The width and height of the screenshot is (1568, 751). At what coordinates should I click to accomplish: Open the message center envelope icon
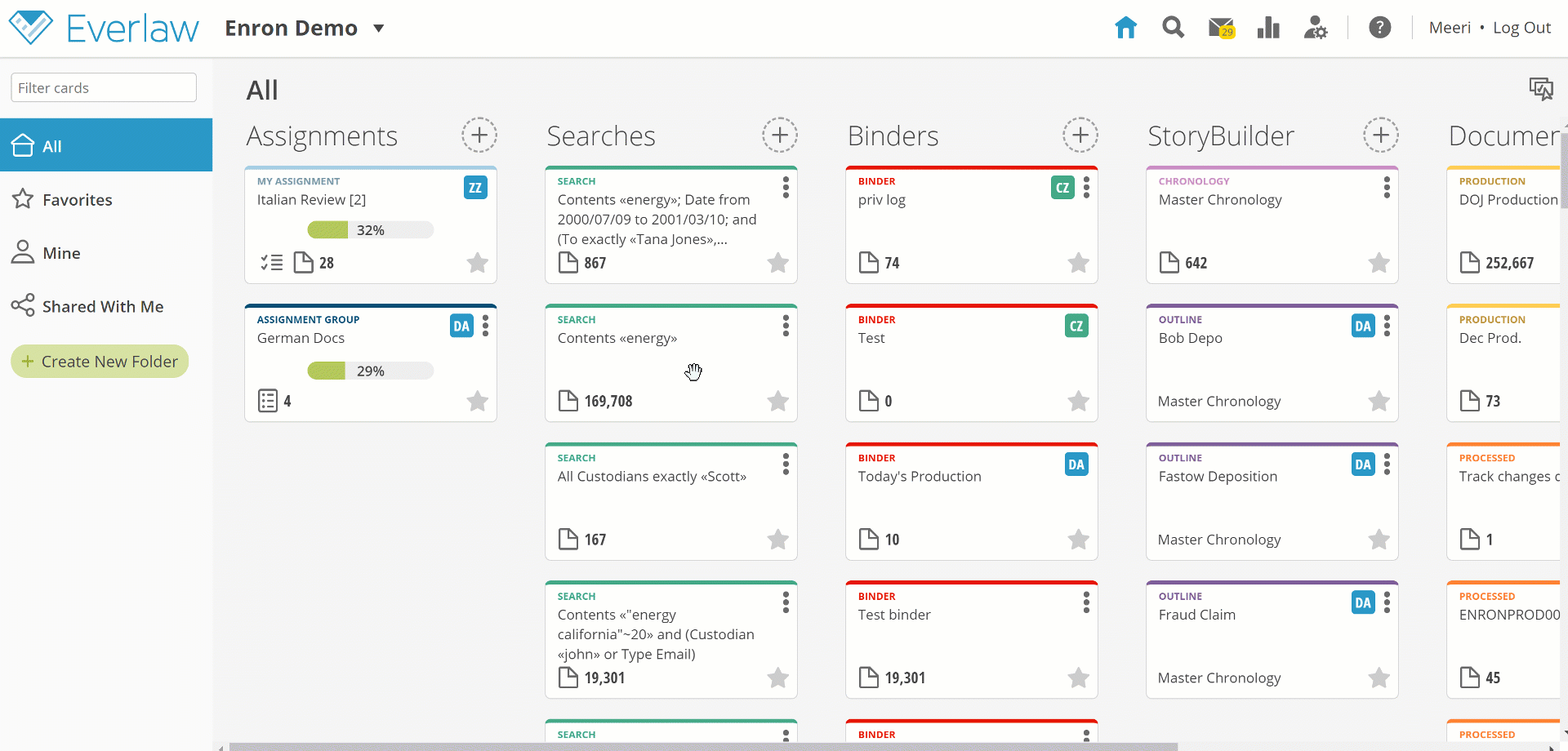point(1221,28)
